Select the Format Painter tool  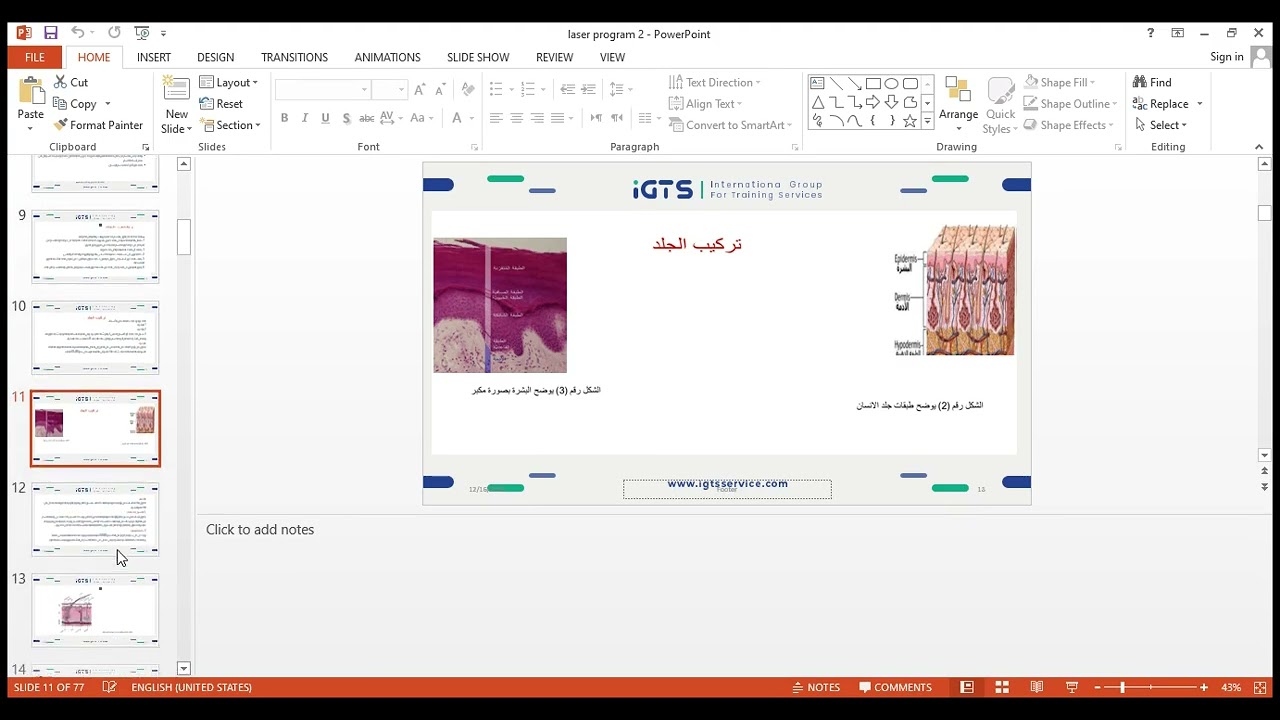click(x=98, y=125)
